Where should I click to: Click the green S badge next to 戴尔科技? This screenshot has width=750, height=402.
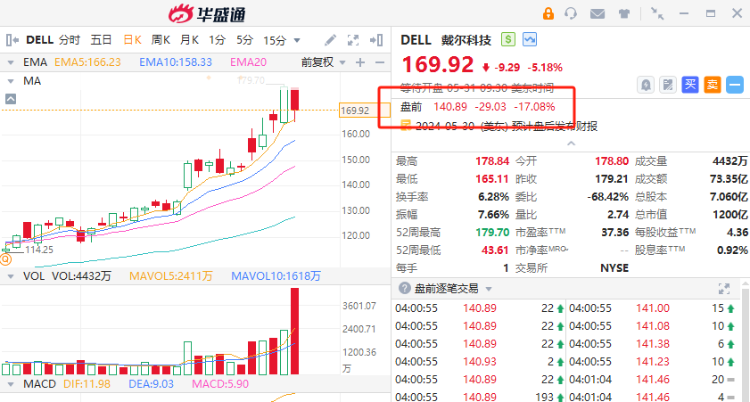point(508,39)
